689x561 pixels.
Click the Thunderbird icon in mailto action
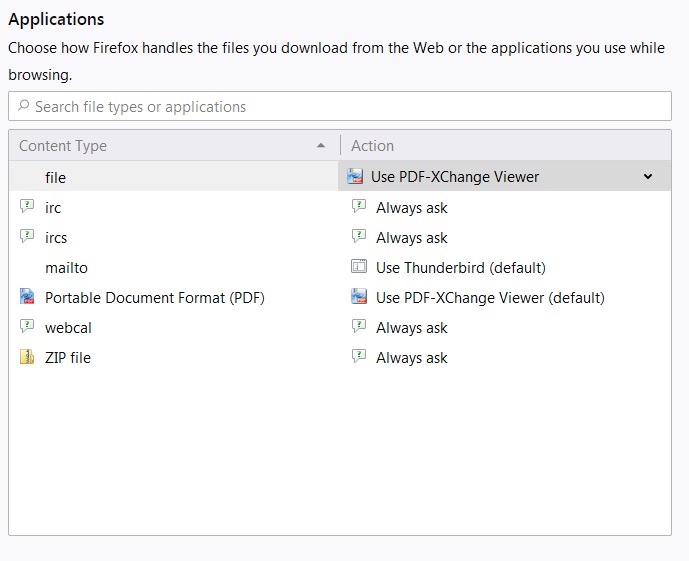pyautogui.click(x=359, y=267)
